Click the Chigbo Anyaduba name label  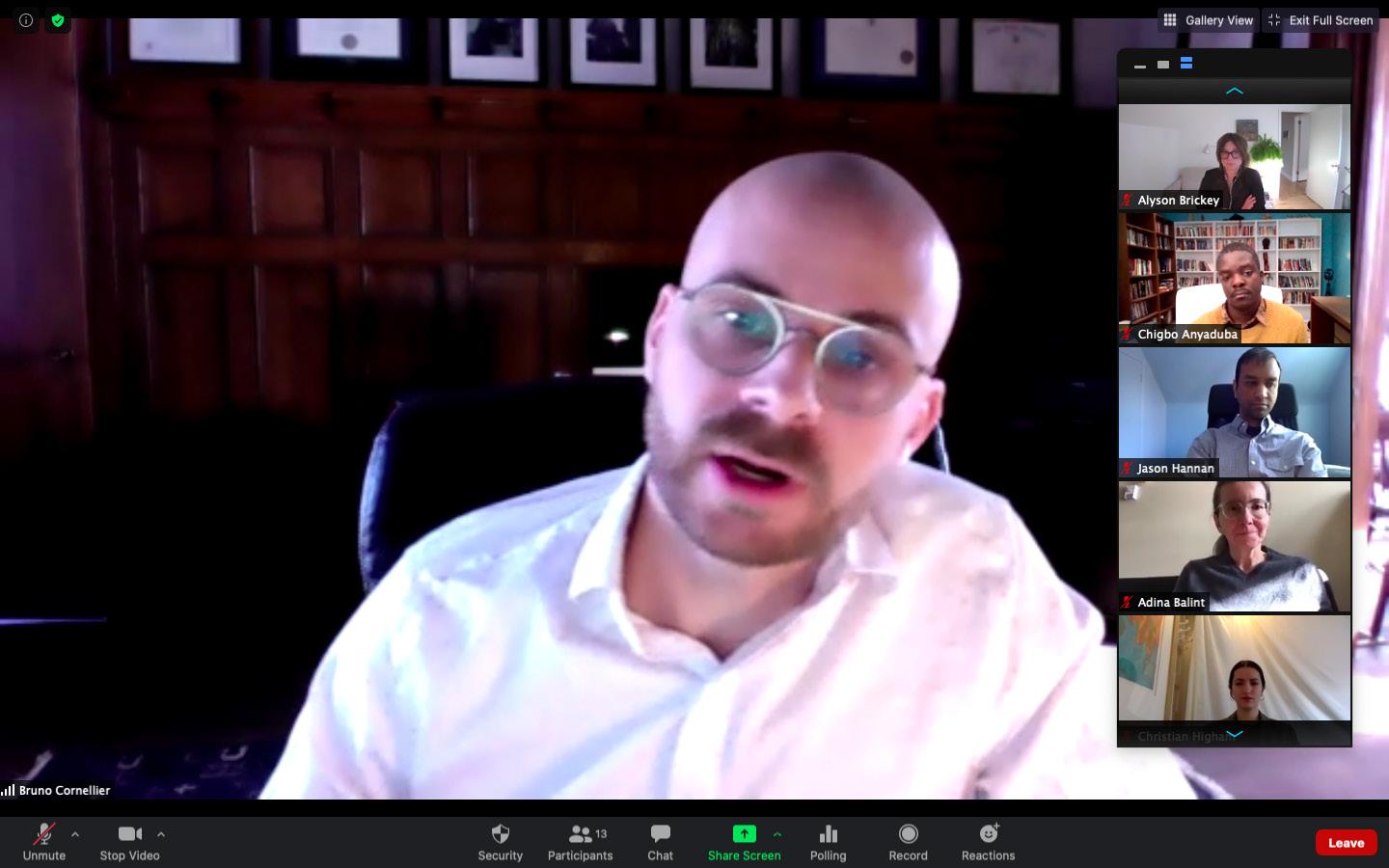point(1187,334)
